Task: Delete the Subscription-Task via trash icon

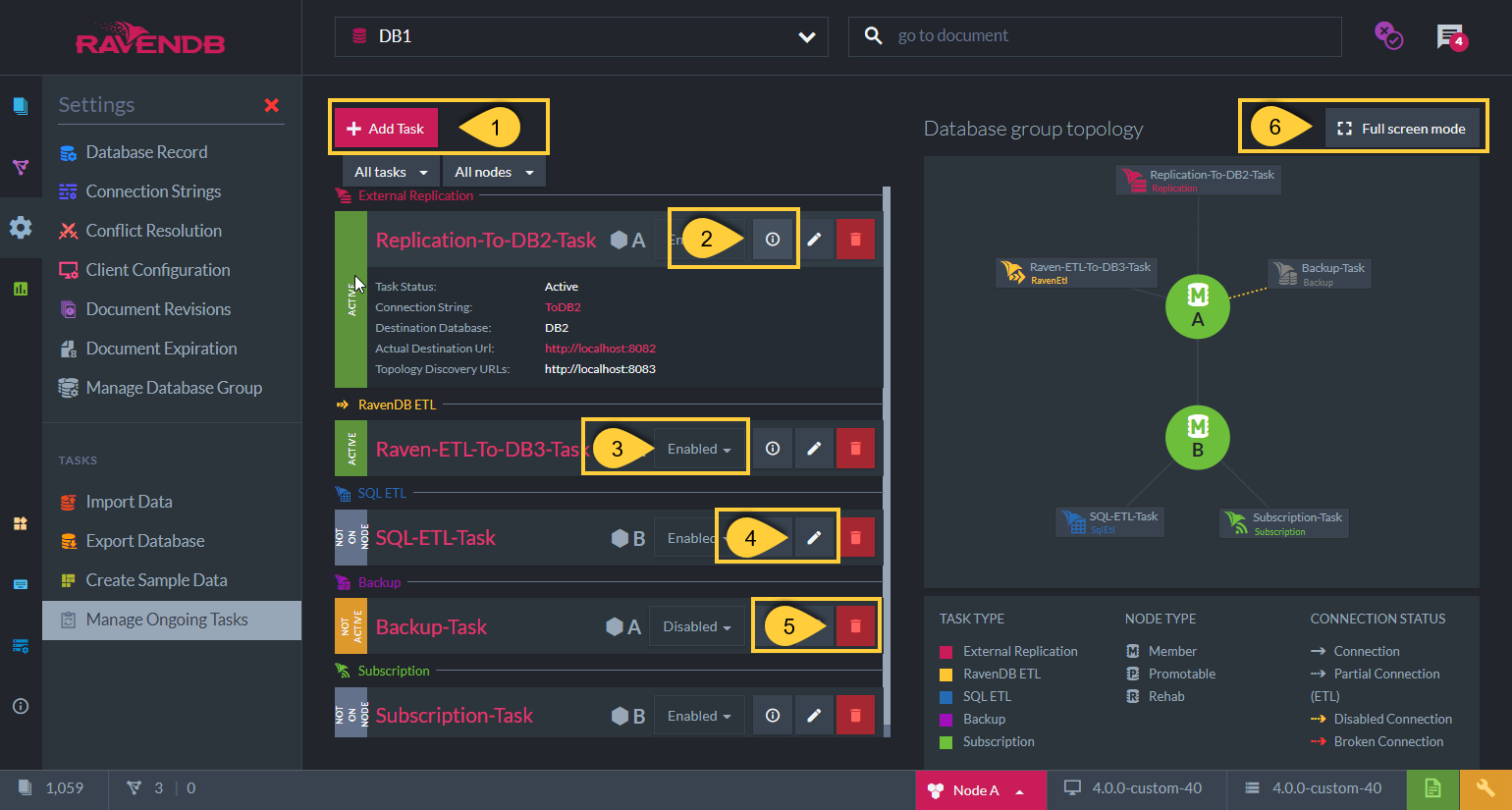Action: point(855,716)
